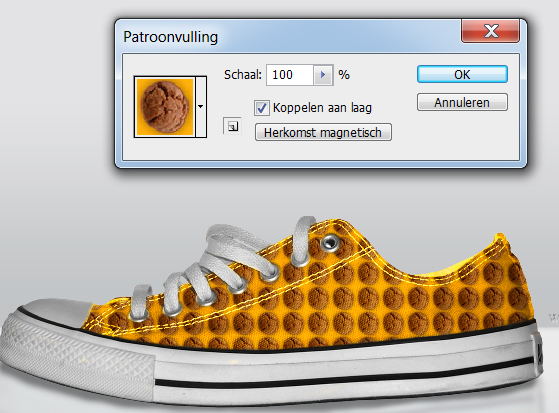Click the create new preset from pattern icon
Screen dimensions: 559x413
tap(232, 126)
